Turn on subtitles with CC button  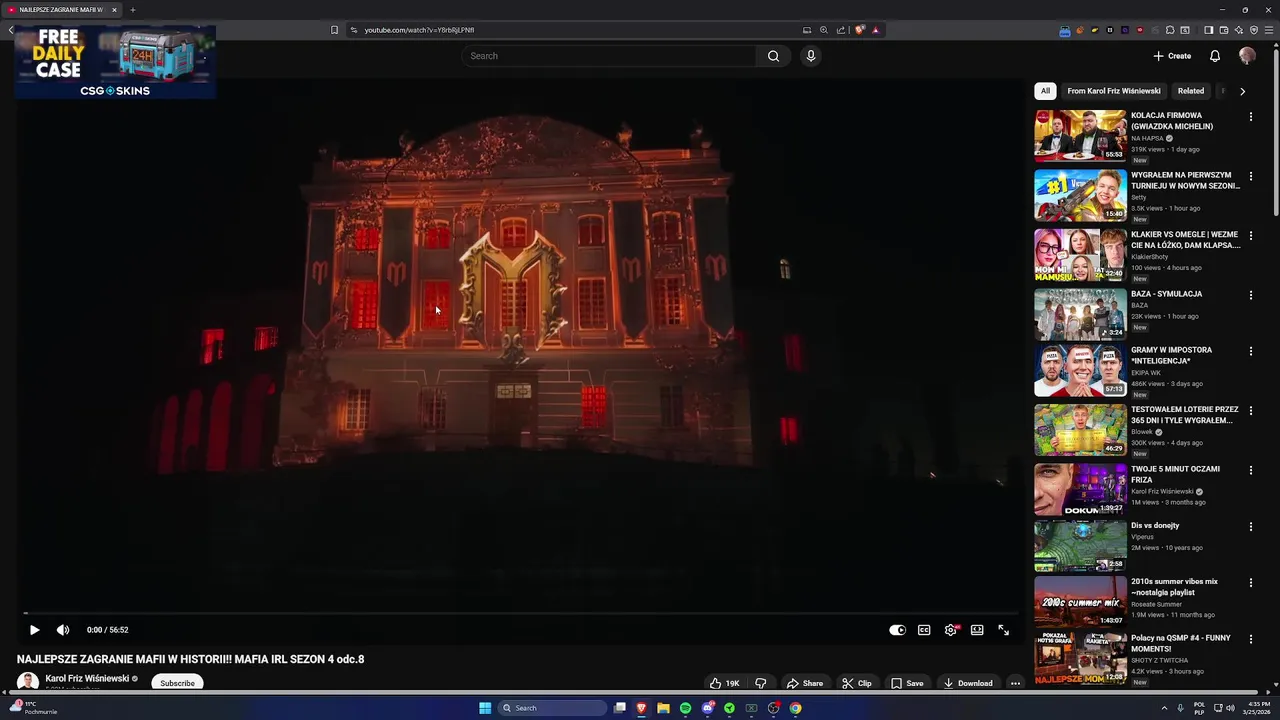(x=924, y=630)
